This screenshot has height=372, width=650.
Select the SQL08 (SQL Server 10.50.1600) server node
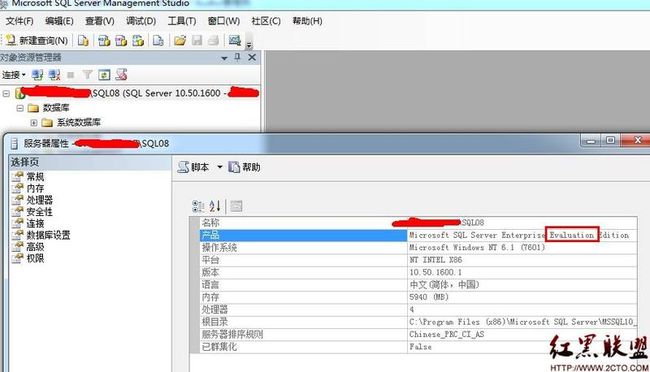(137, 93)
